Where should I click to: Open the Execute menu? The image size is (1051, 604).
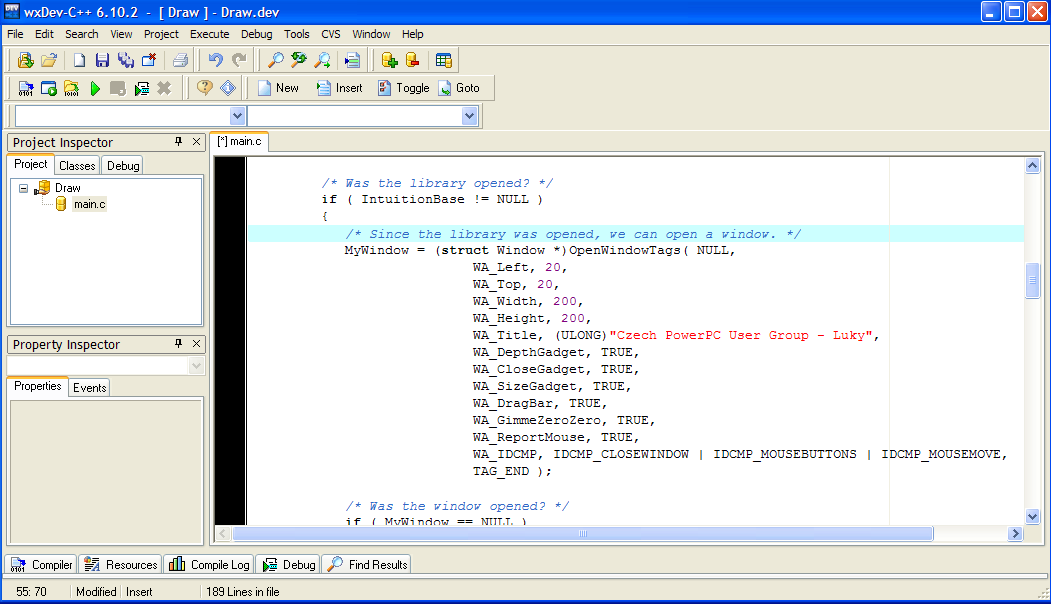tap(209, 34)
